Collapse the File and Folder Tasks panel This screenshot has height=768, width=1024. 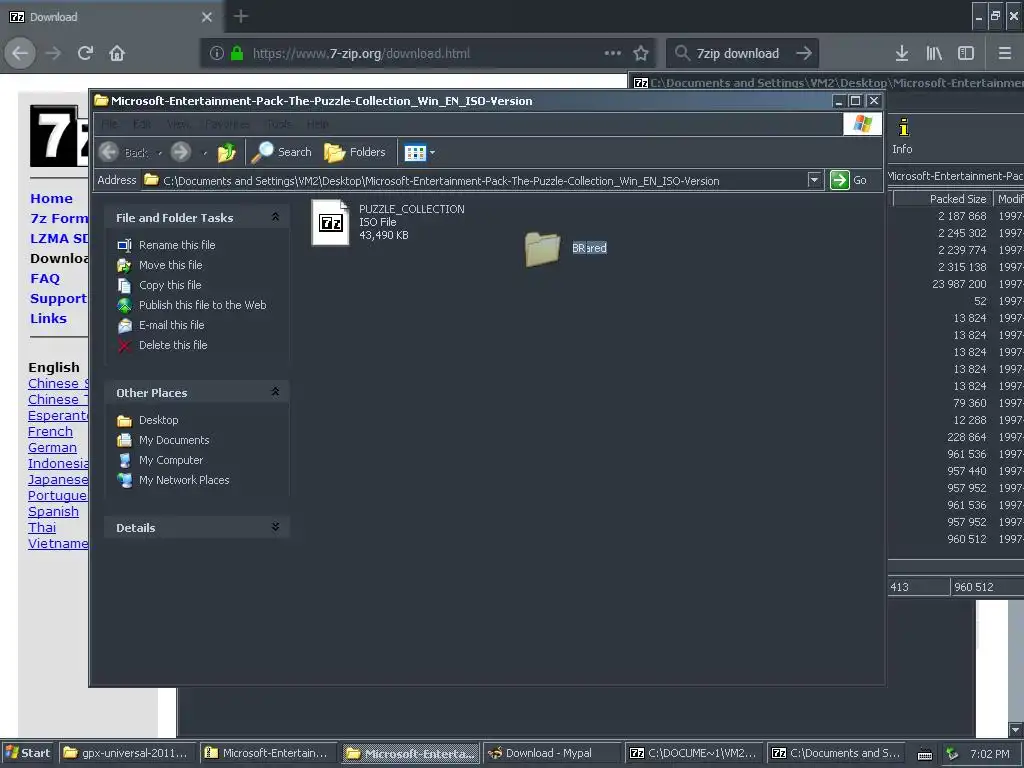click(275, 217)
